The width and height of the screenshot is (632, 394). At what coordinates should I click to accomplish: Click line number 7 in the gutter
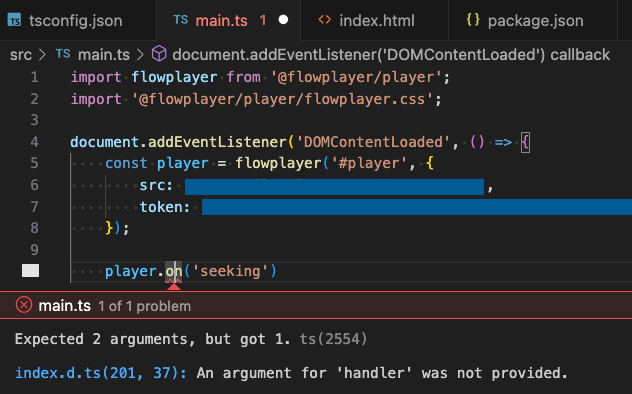pyautogui.click(x=35, y=207)
